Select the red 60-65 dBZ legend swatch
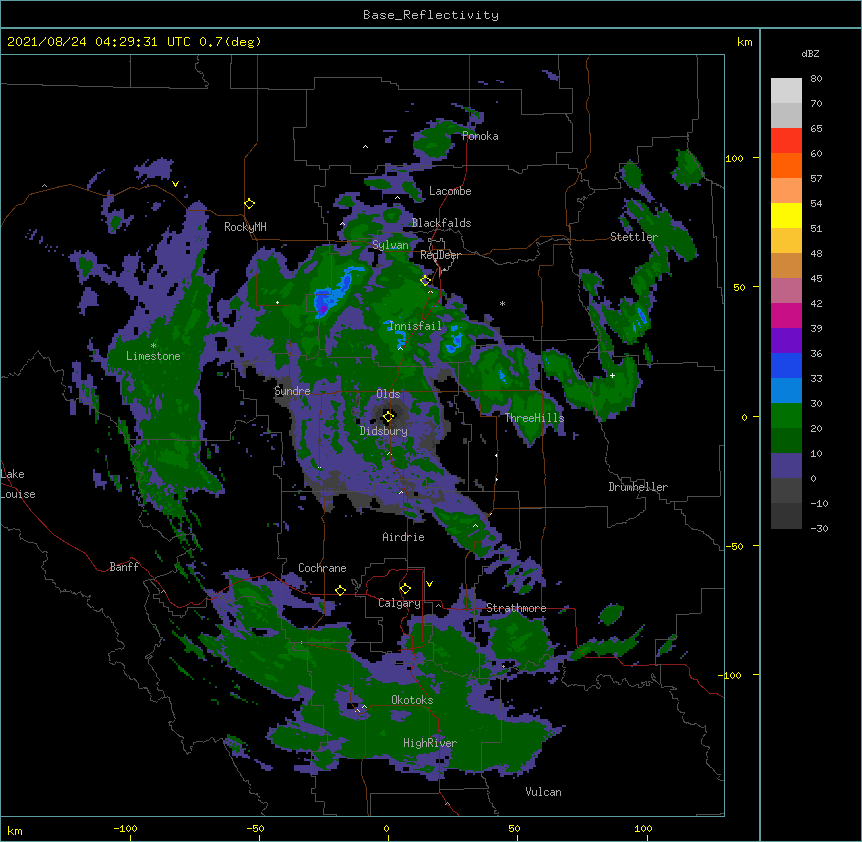Viewport: 862px width, 842px height. click(x=786, y=140)
